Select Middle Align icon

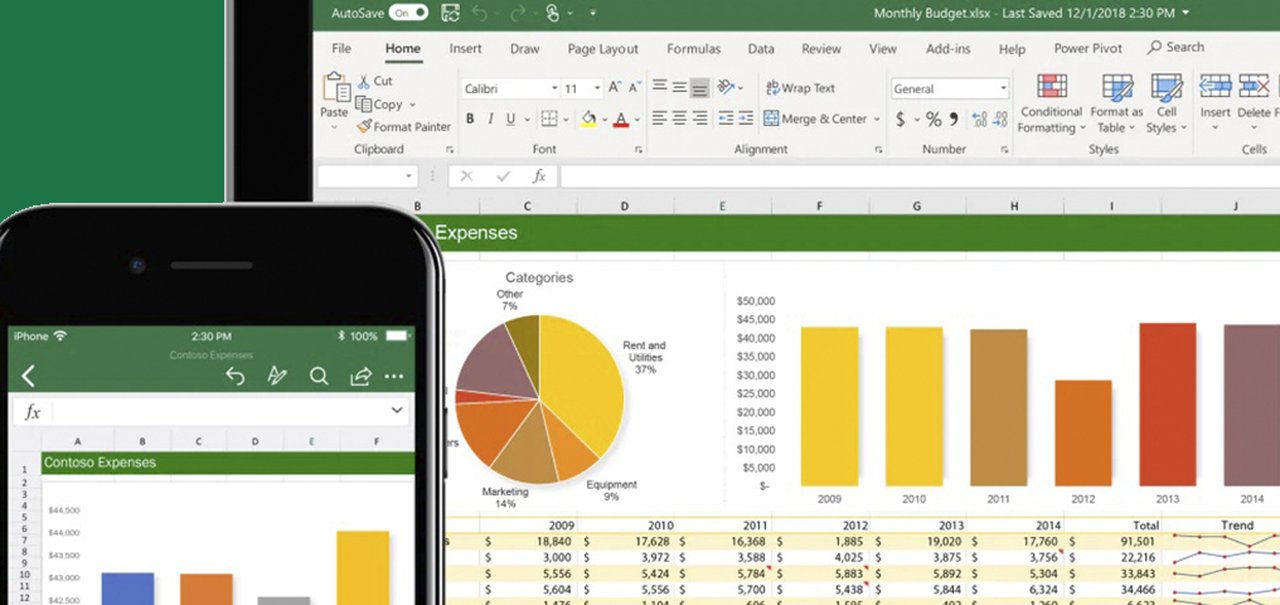tap(679, 88)
